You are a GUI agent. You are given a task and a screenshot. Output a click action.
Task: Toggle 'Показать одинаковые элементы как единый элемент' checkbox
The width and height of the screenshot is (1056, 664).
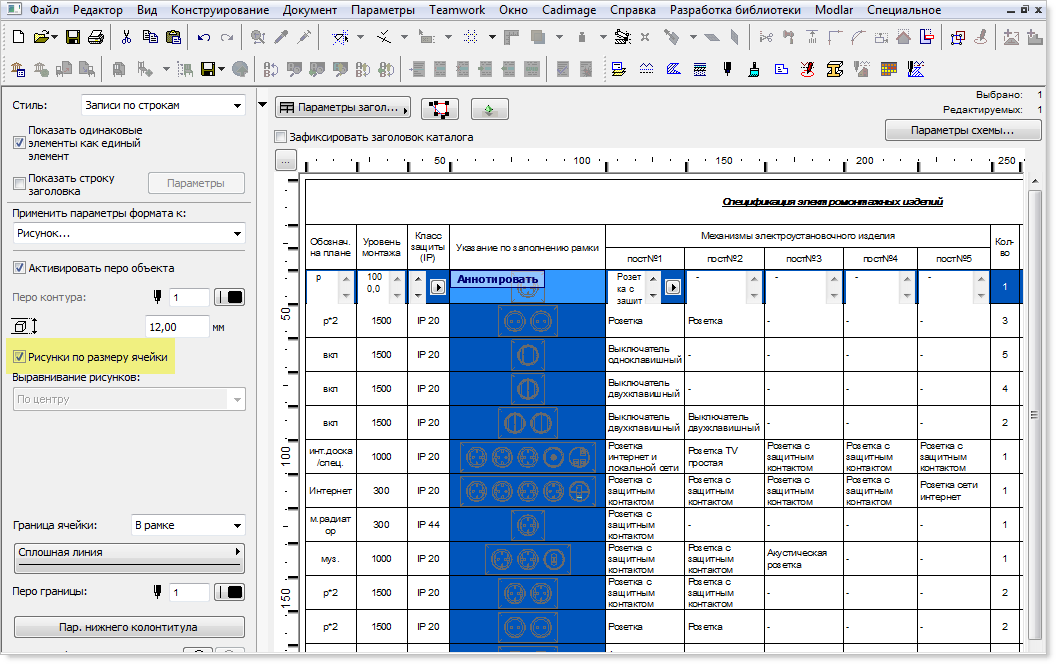pos(20,143)
